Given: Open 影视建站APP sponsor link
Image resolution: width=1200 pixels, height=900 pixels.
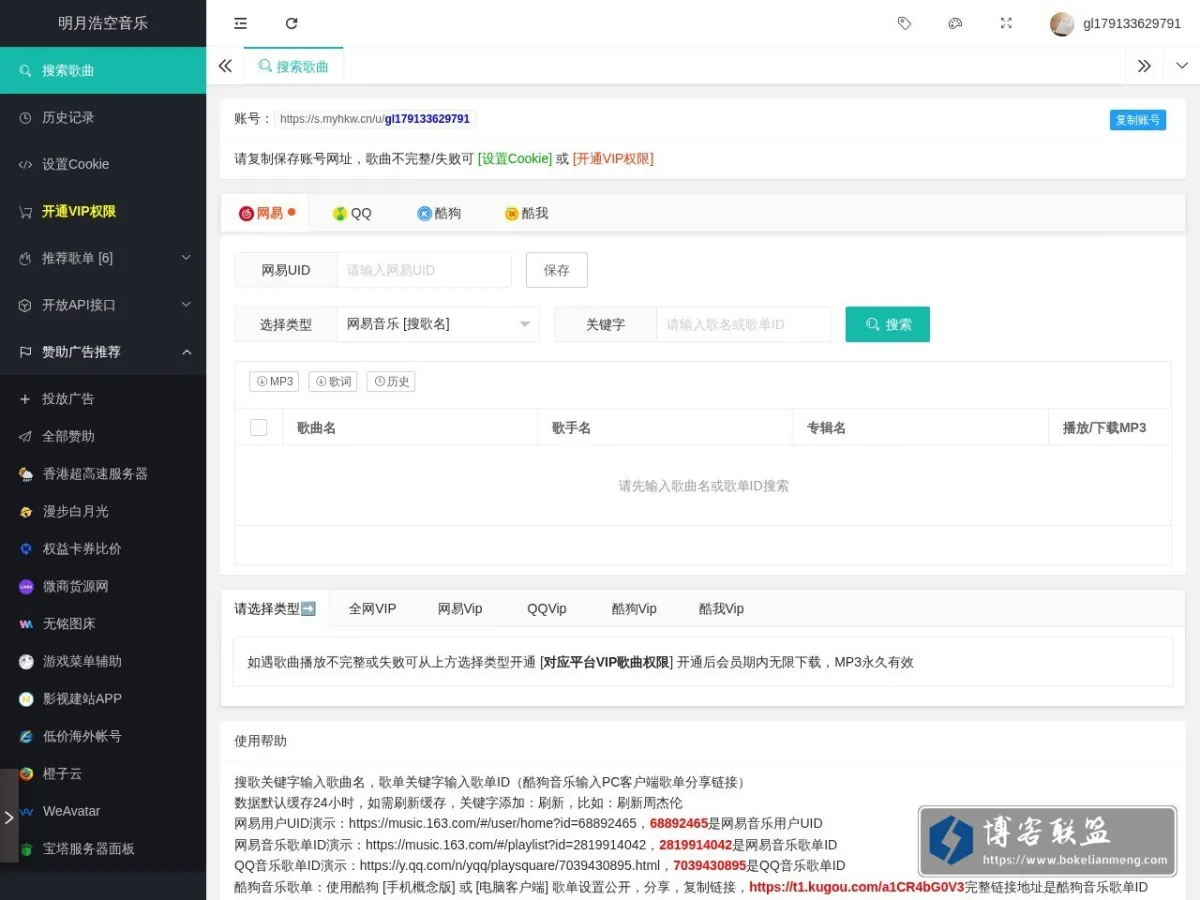Looking at the screenshot, I should click(x=103, y=698).
